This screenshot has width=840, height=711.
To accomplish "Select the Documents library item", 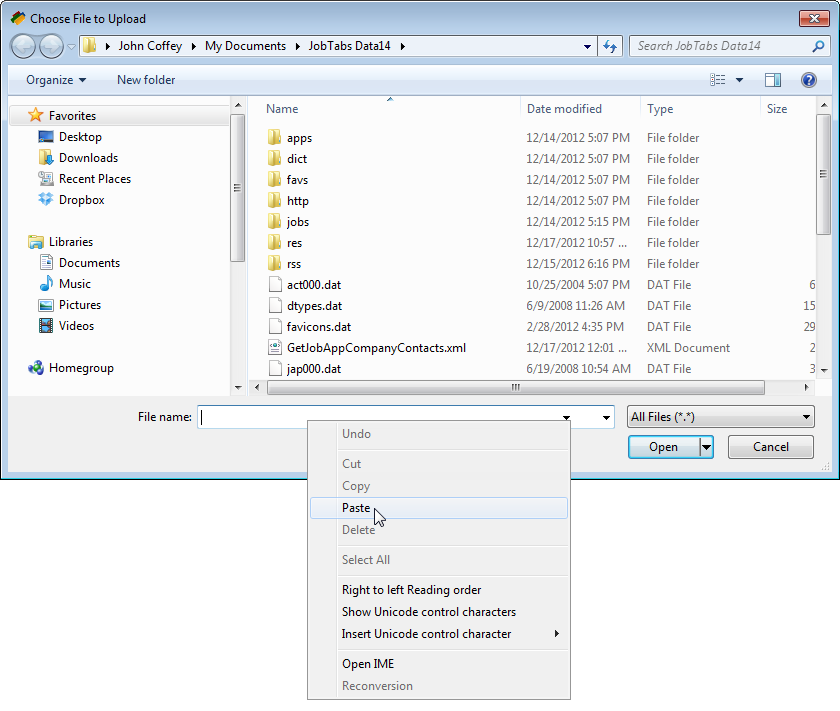I will pos(89,263).
